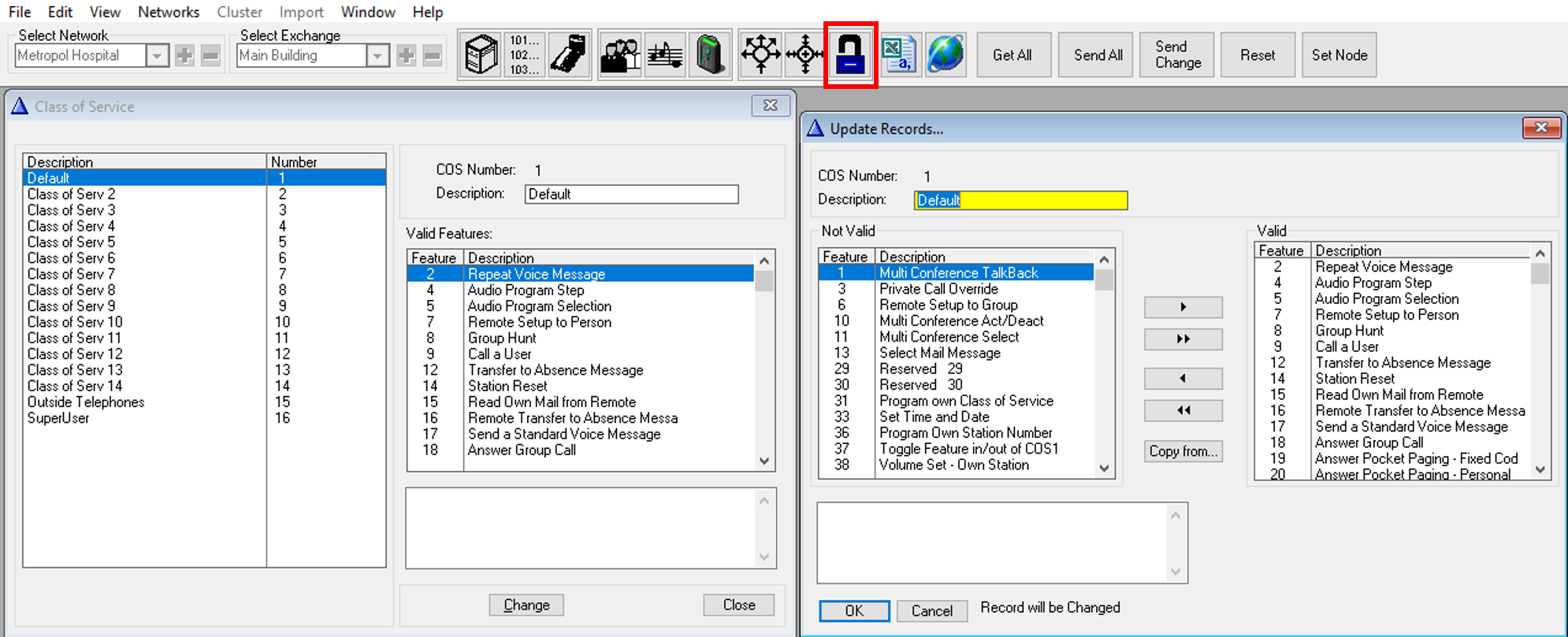Screen dimensions: 1568x637
Task: Open the people groups toolbar icon
Action: pos(621,55)
